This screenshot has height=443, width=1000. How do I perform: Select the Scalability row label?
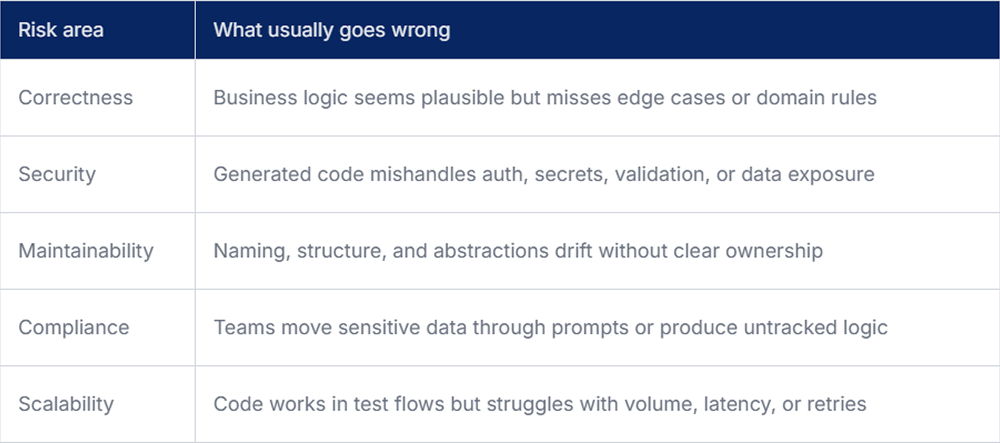point(66,403)
